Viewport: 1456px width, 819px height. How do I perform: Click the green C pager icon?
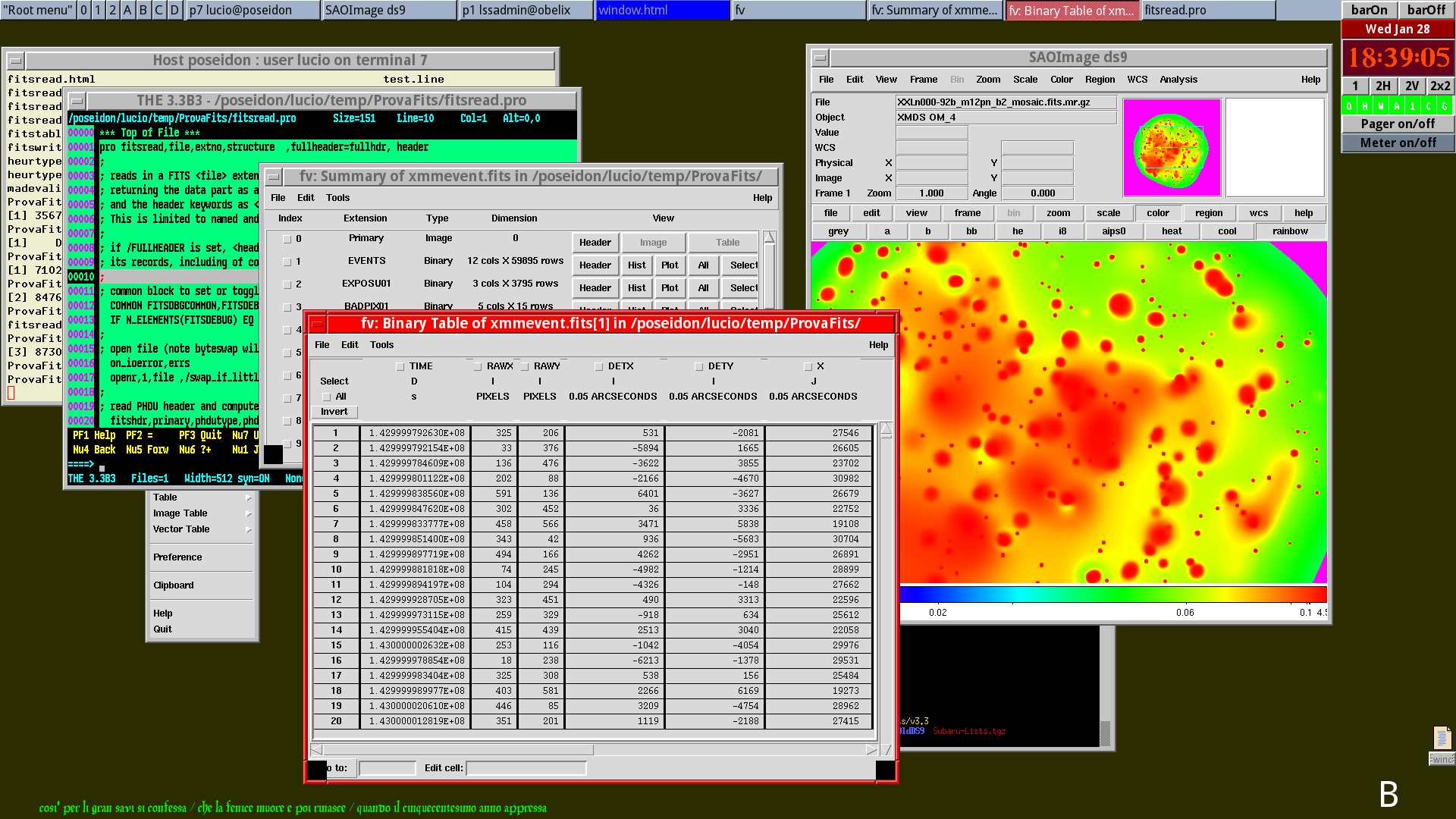coord(1429,106)
